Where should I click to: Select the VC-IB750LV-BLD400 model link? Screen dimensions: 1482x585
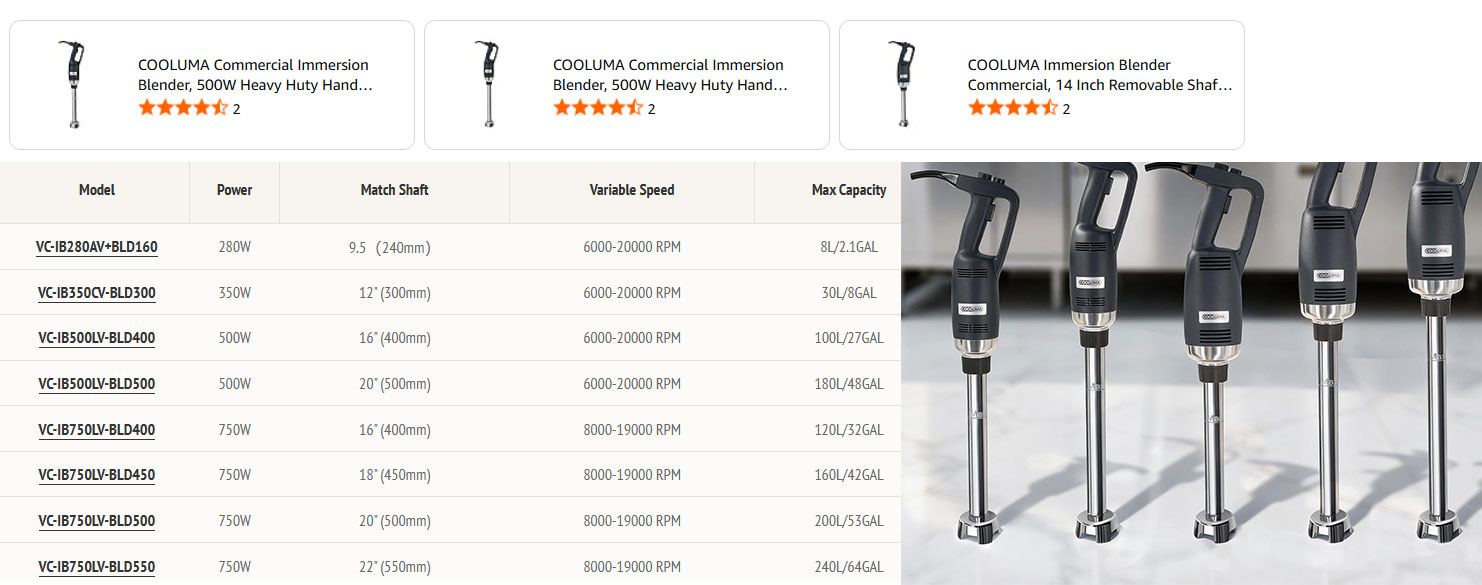point(97,430)
